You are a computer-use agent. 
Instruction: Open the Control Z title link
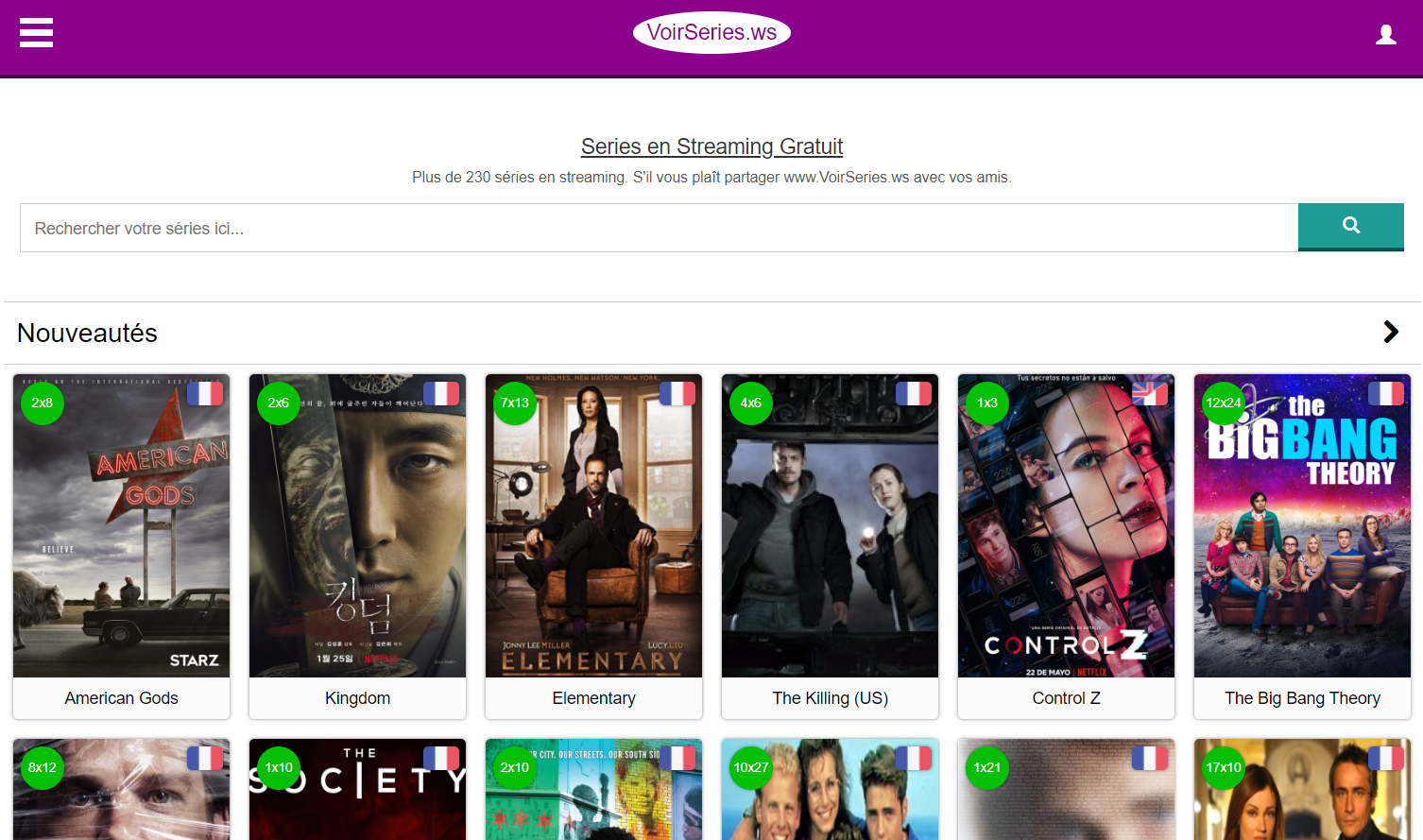pyautogui.click(x=1066, y=698)
